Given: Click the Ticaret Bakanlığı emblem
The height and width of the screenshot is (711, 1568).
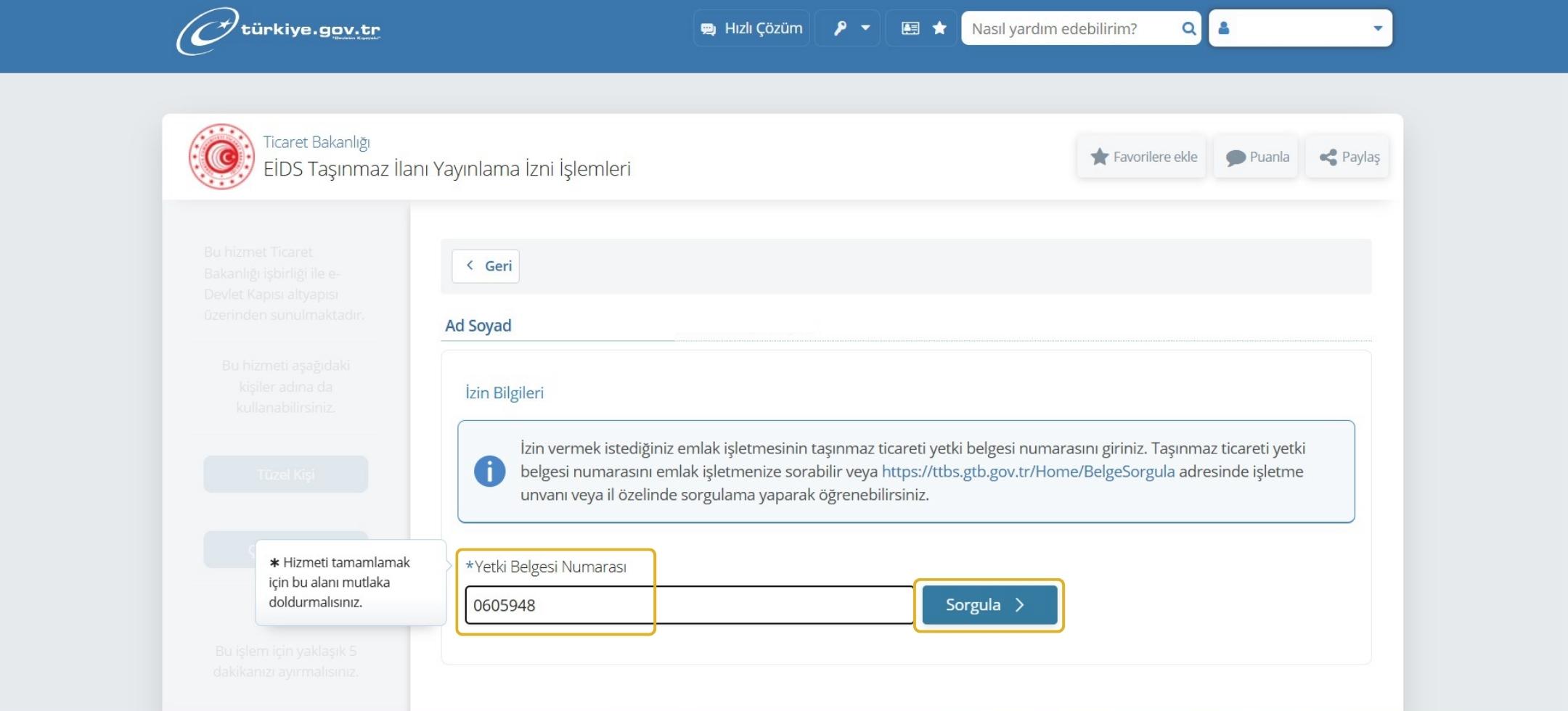Looking at the screenshot, I should 221,156.
